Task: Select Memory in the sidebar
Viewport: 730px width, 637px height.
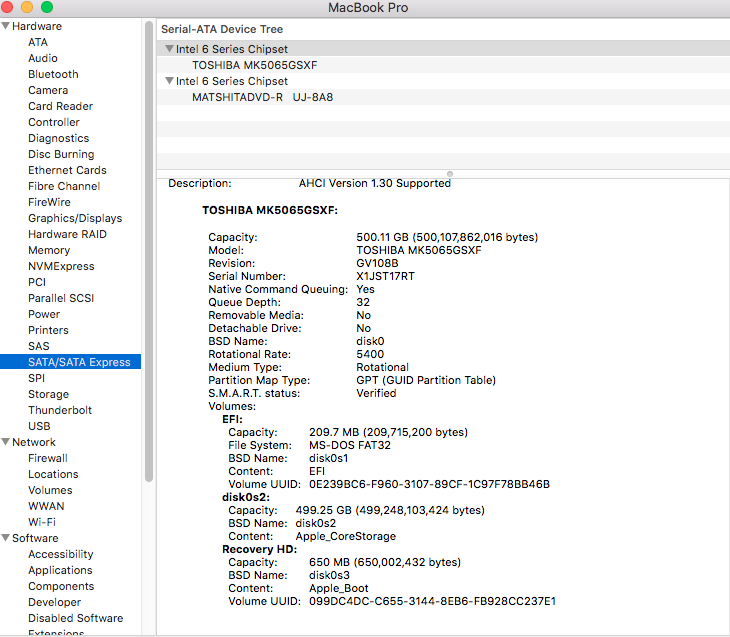Action: (49, 250)
